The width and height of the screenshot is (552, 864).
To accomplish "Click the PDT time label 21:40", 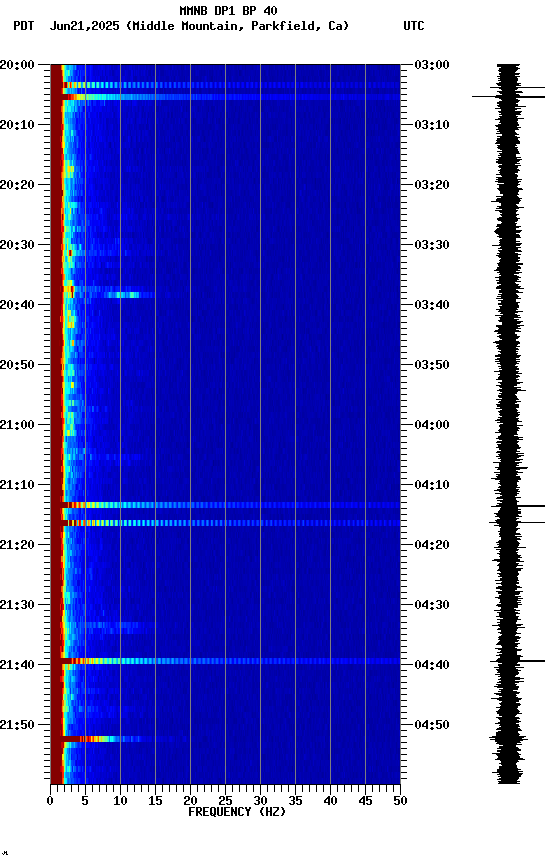I will click(x=17, y=665).
